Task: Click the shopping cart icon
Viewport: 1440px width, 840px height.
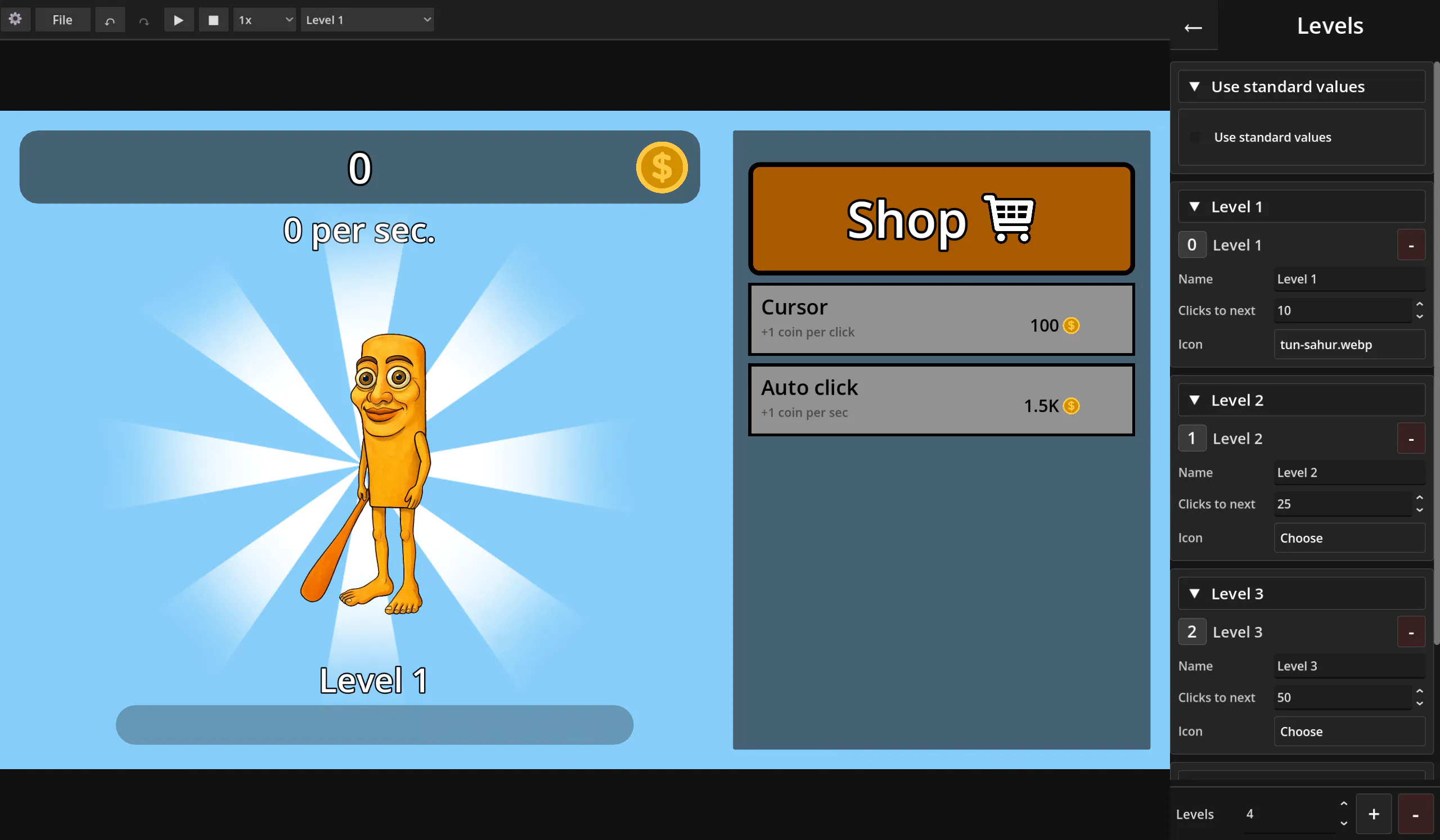Action: coord(1009,218)
